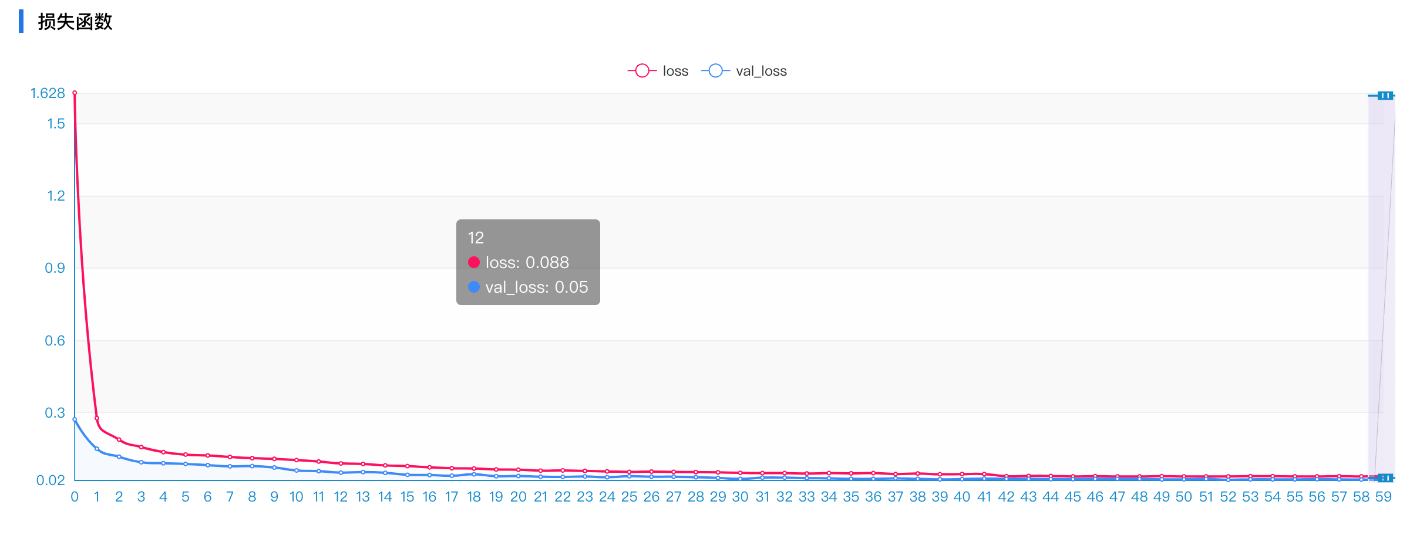This screenshot has height=542, width=1420.
Task: Click y-axis label 0.9
Action: 55,268
